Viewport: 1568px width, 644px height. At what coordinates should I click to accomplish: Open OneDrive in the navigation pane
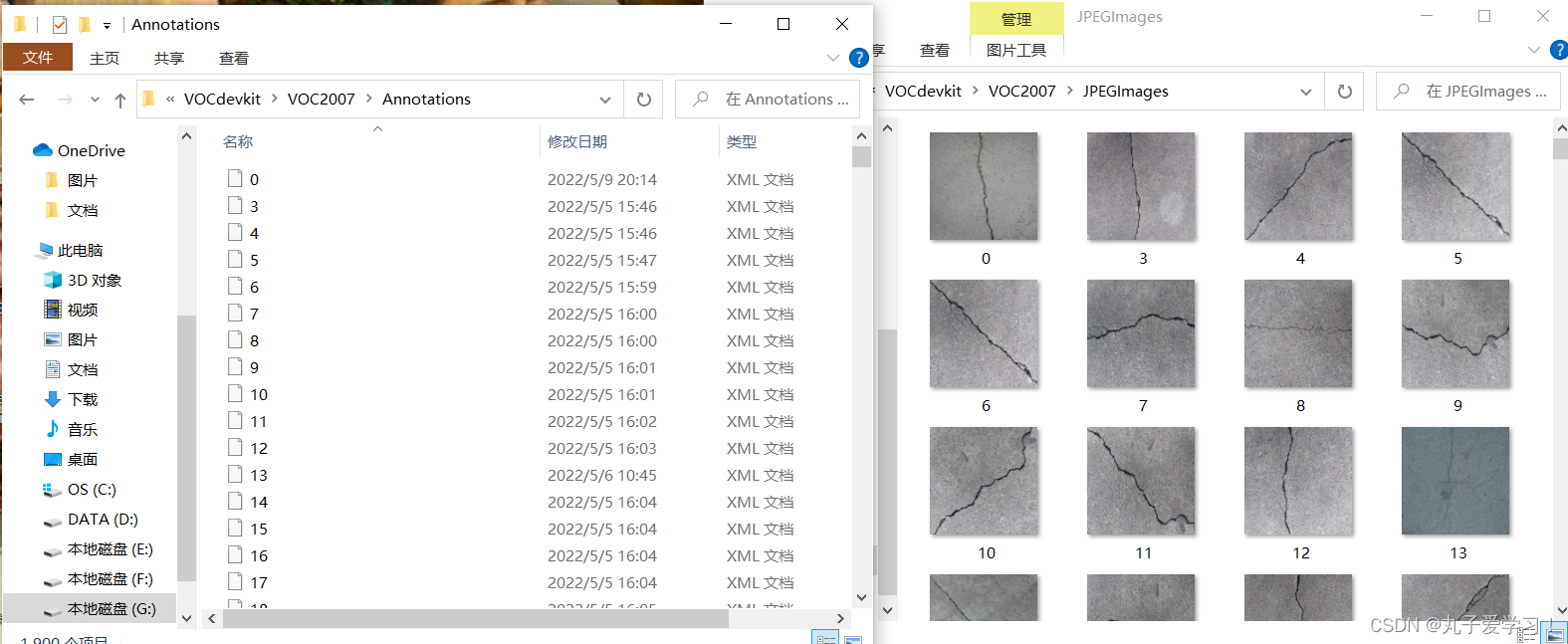tap(79, 151)
